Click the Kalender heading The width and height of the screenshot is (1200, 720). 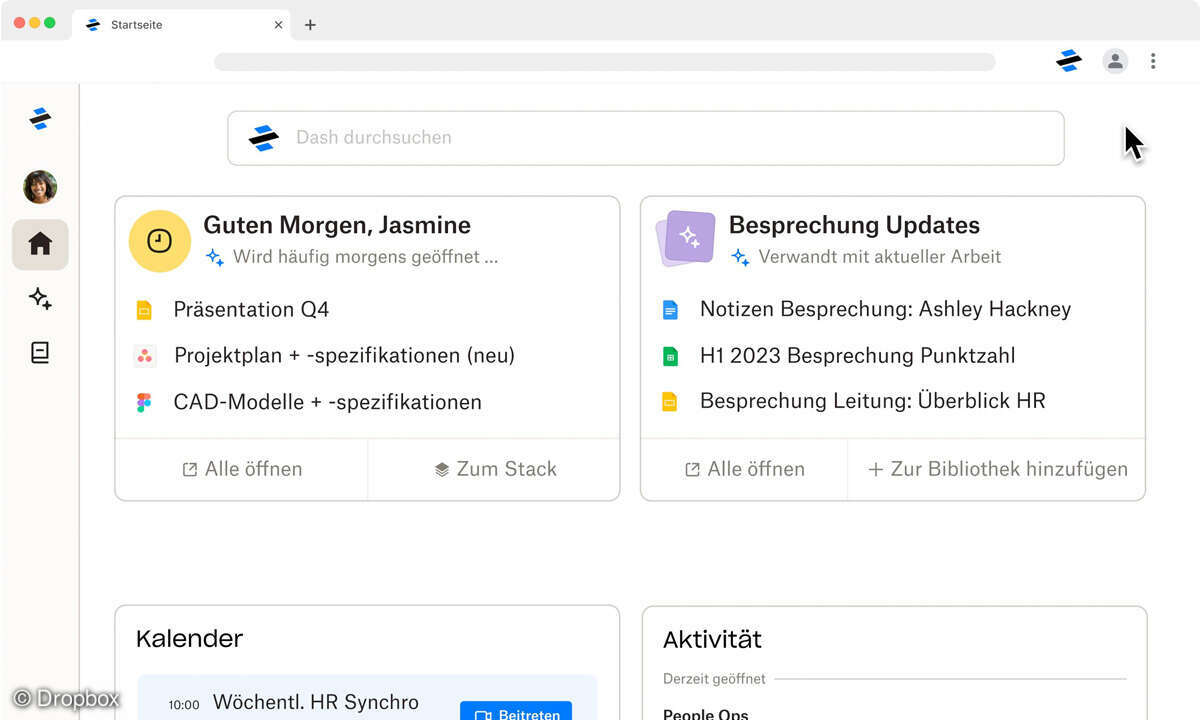190,639
